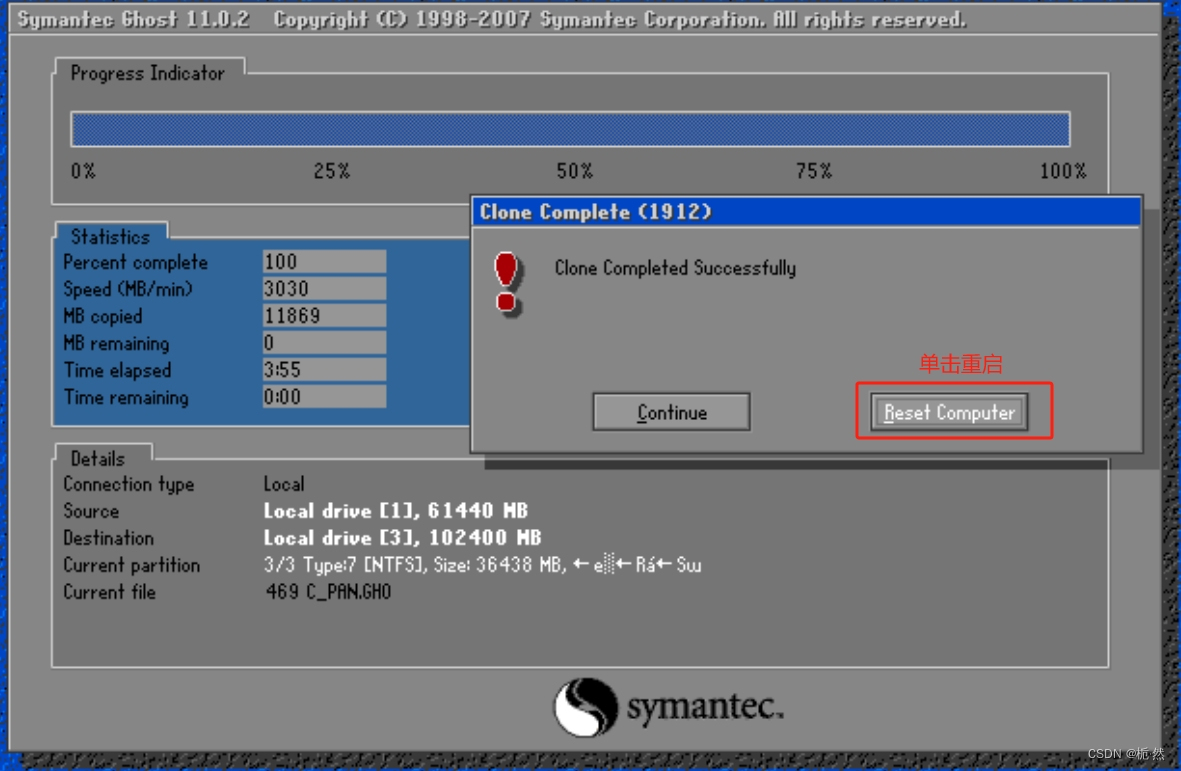Screen dimensions: 1181x771
Task: Select the Connection type label
Action: [x=129, y=484]
